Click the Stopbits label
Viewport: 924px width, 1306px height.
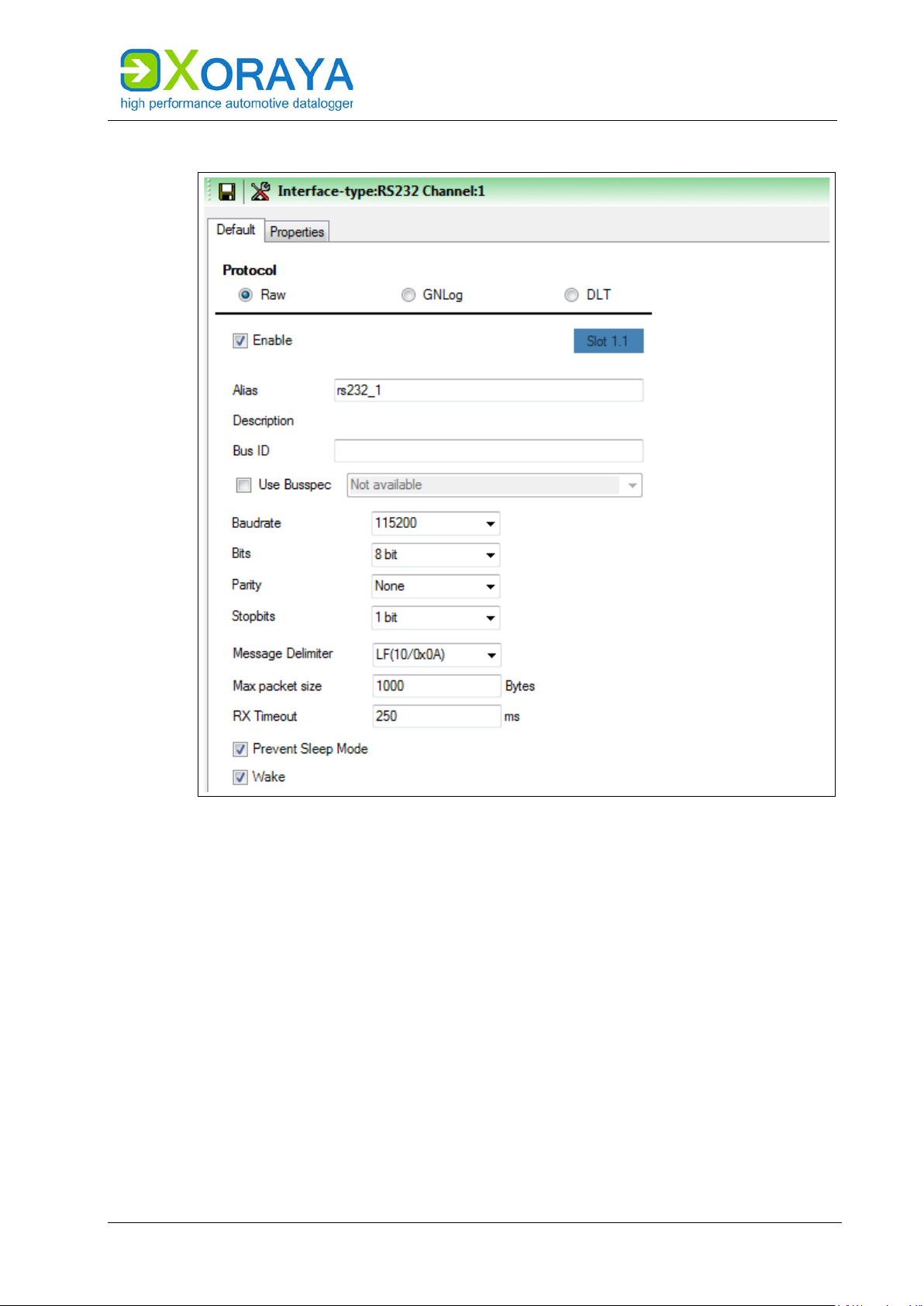pos(253,617)
